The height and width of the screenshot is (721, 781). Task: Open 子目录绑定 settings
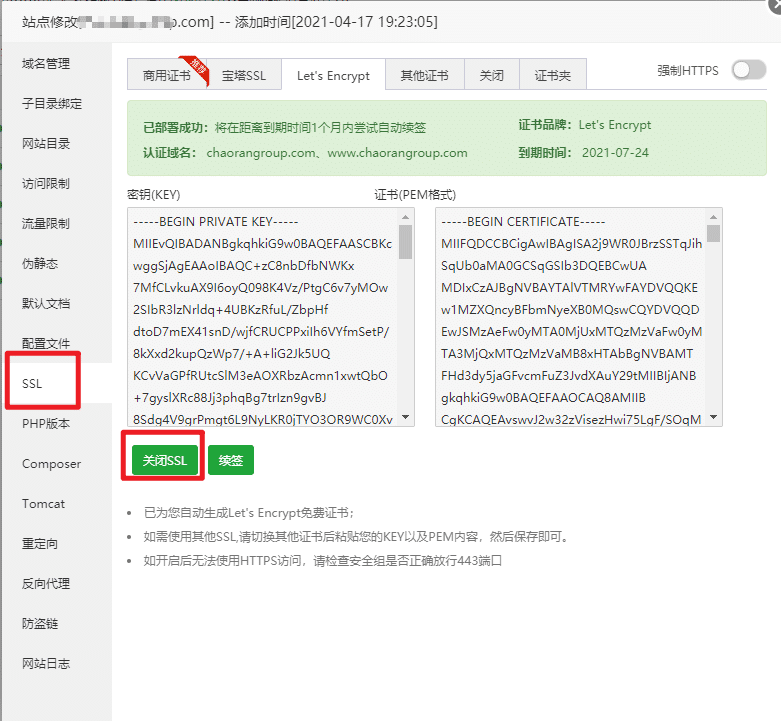tap(52, 104)
